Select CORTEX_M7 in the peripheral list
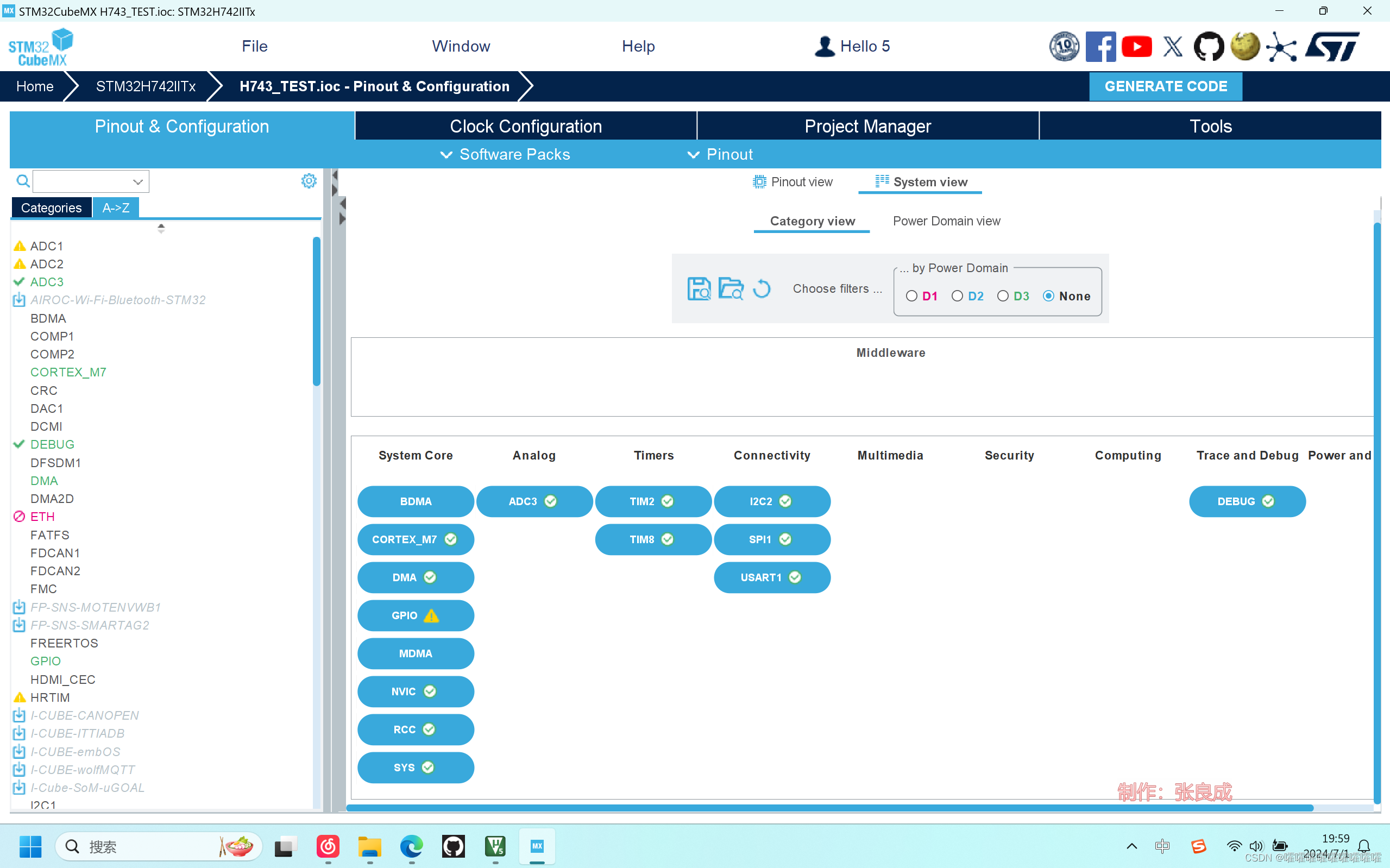 click(68, 372)
